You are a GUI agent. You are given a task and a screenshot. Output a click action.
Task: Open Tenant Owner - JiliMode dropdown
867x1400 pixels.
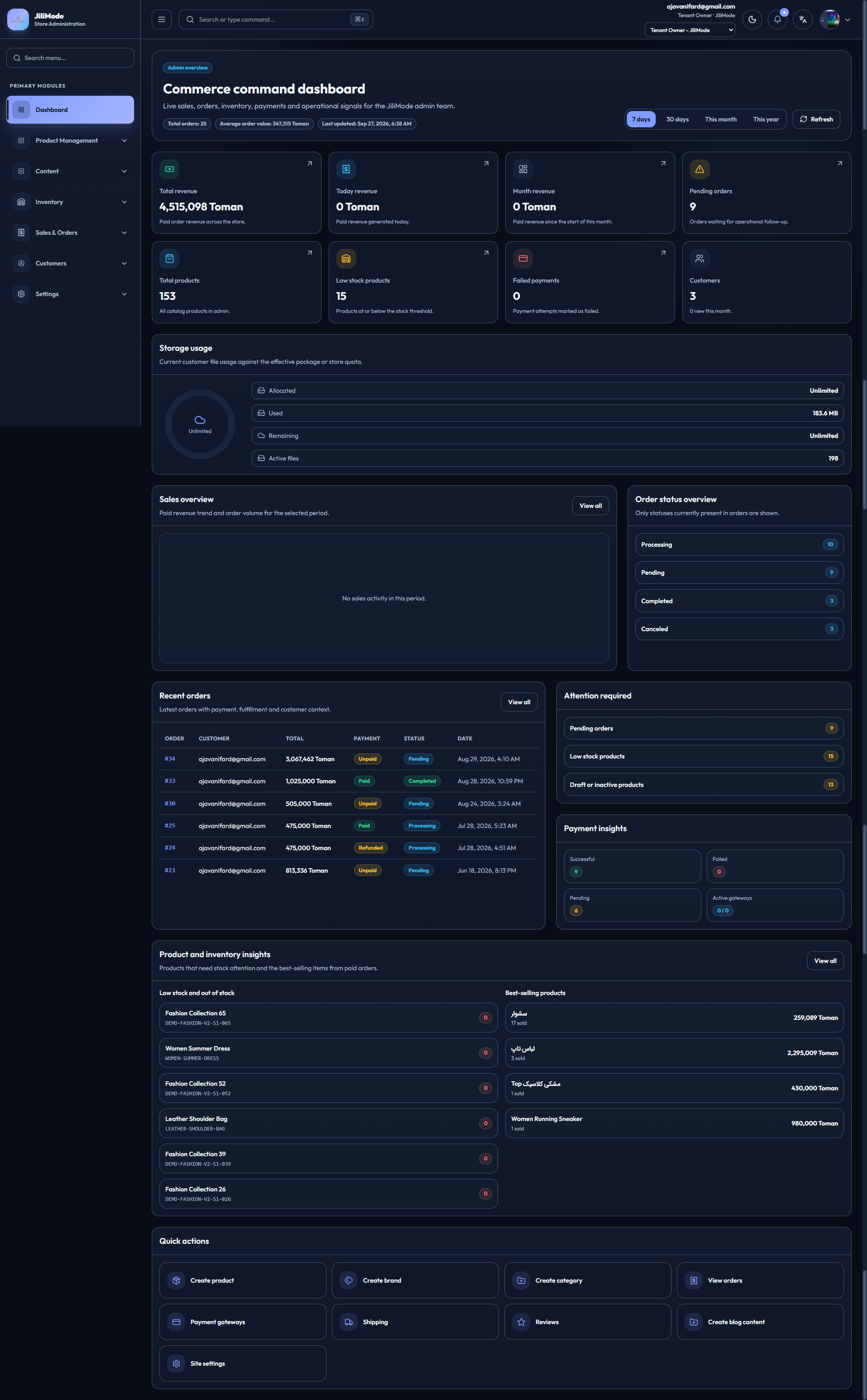point(690,30)
